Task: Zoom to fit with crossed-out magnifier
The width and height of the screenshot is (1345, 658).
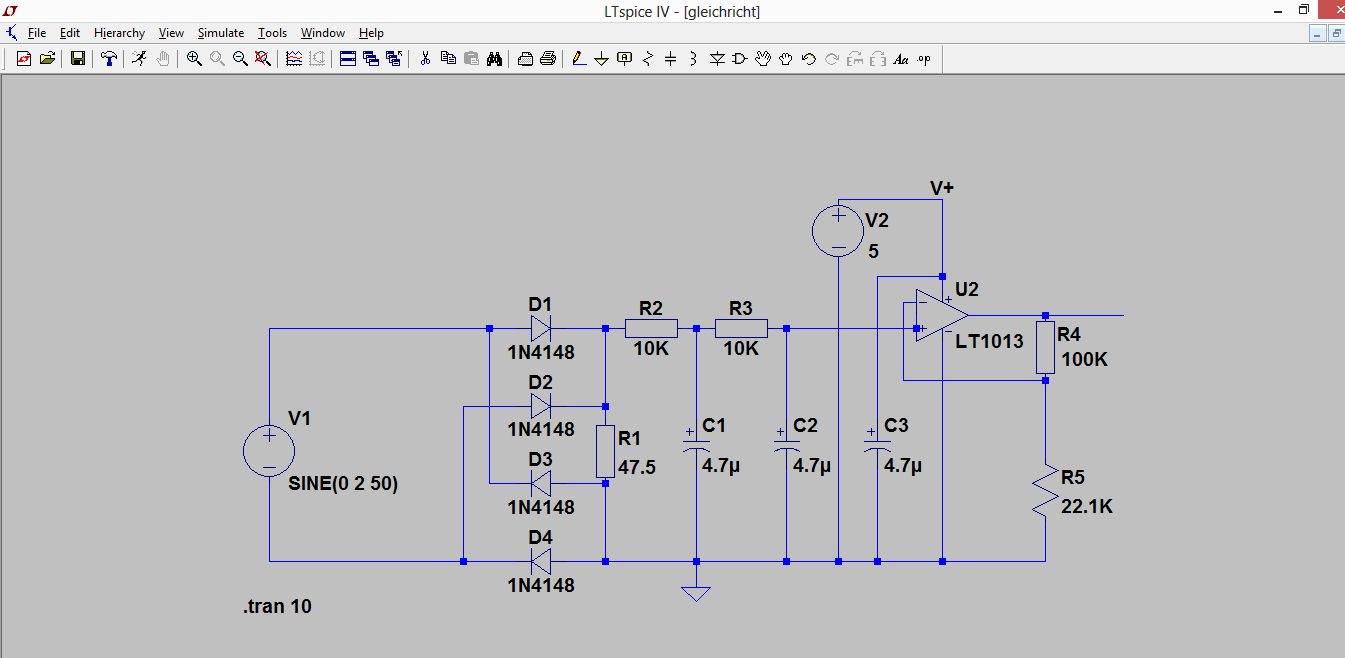Action: 263,59
